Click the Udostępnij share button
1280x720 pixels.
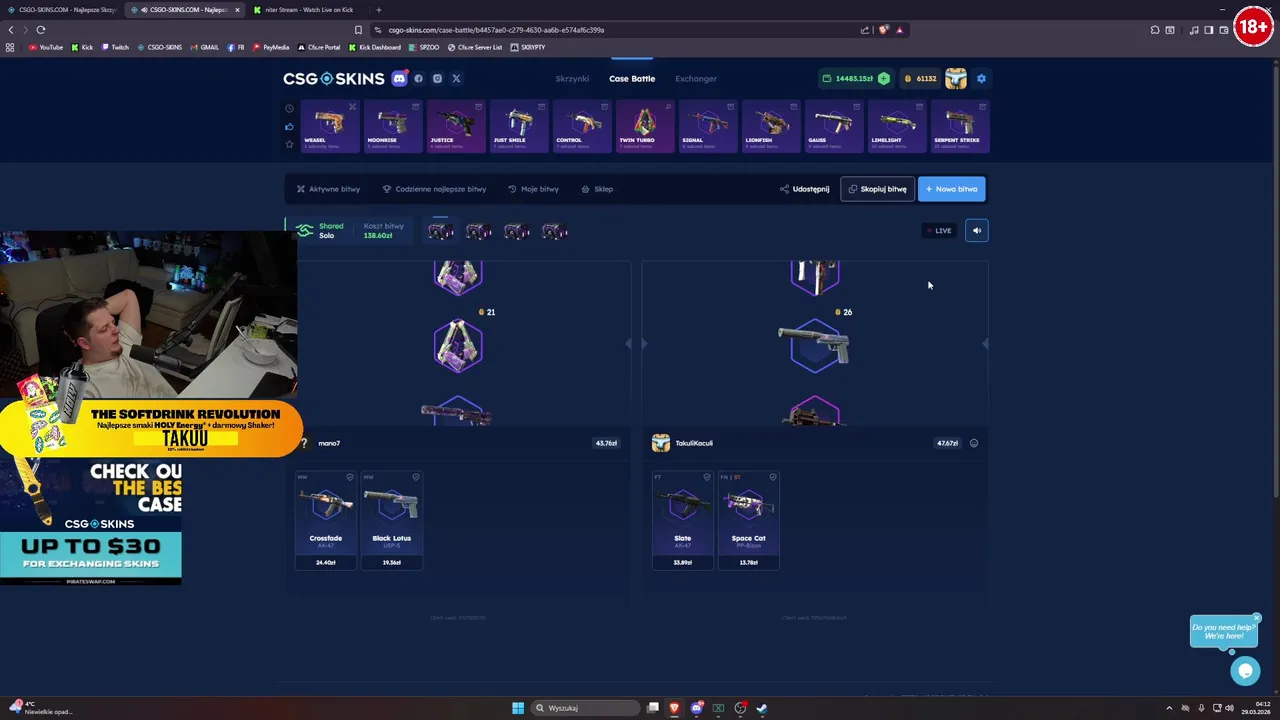(x=804, y=189)
